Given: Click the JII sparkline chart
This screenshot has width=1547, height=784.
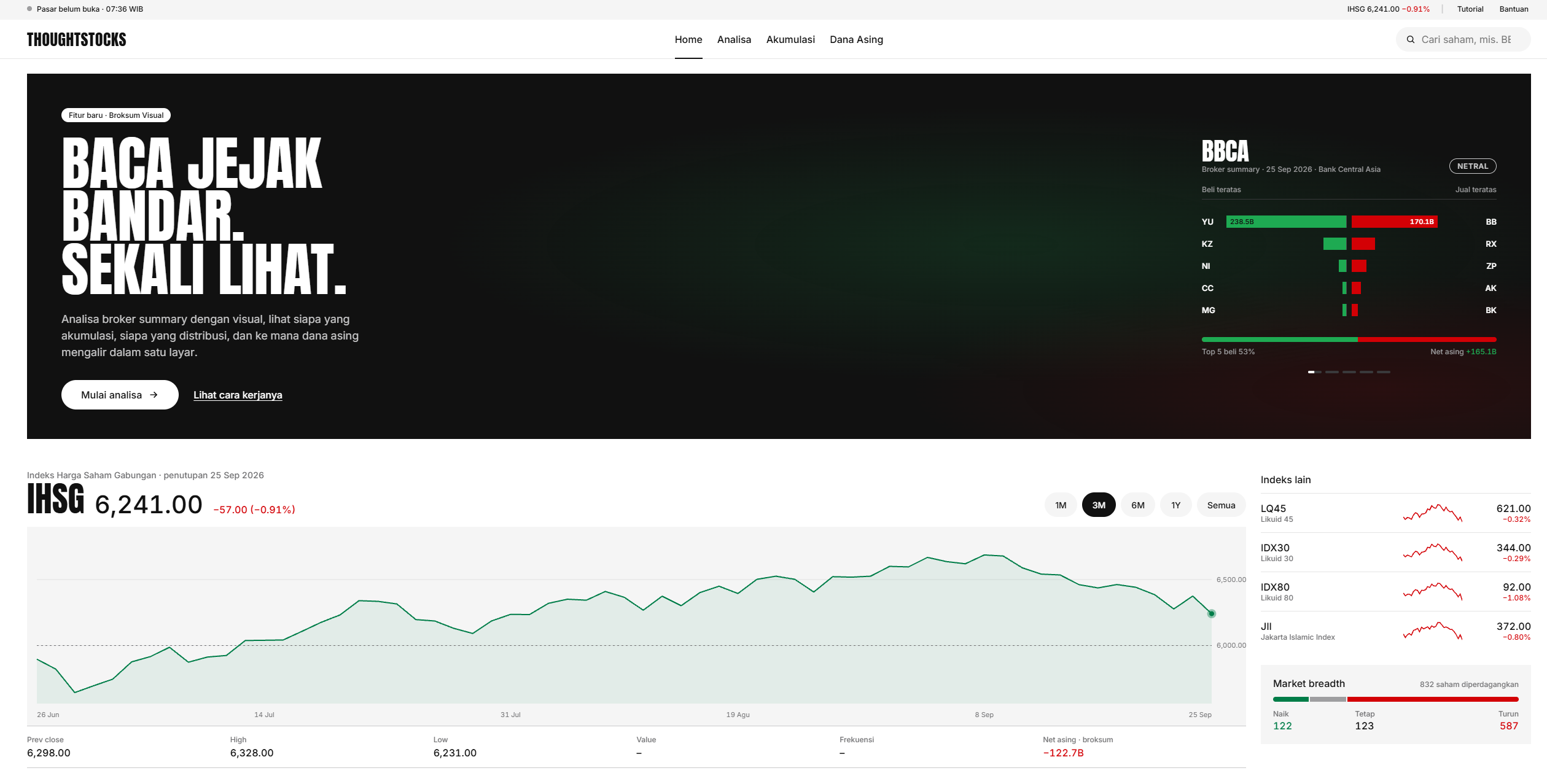Looking at the screenshot, I should pos(1433,631).
